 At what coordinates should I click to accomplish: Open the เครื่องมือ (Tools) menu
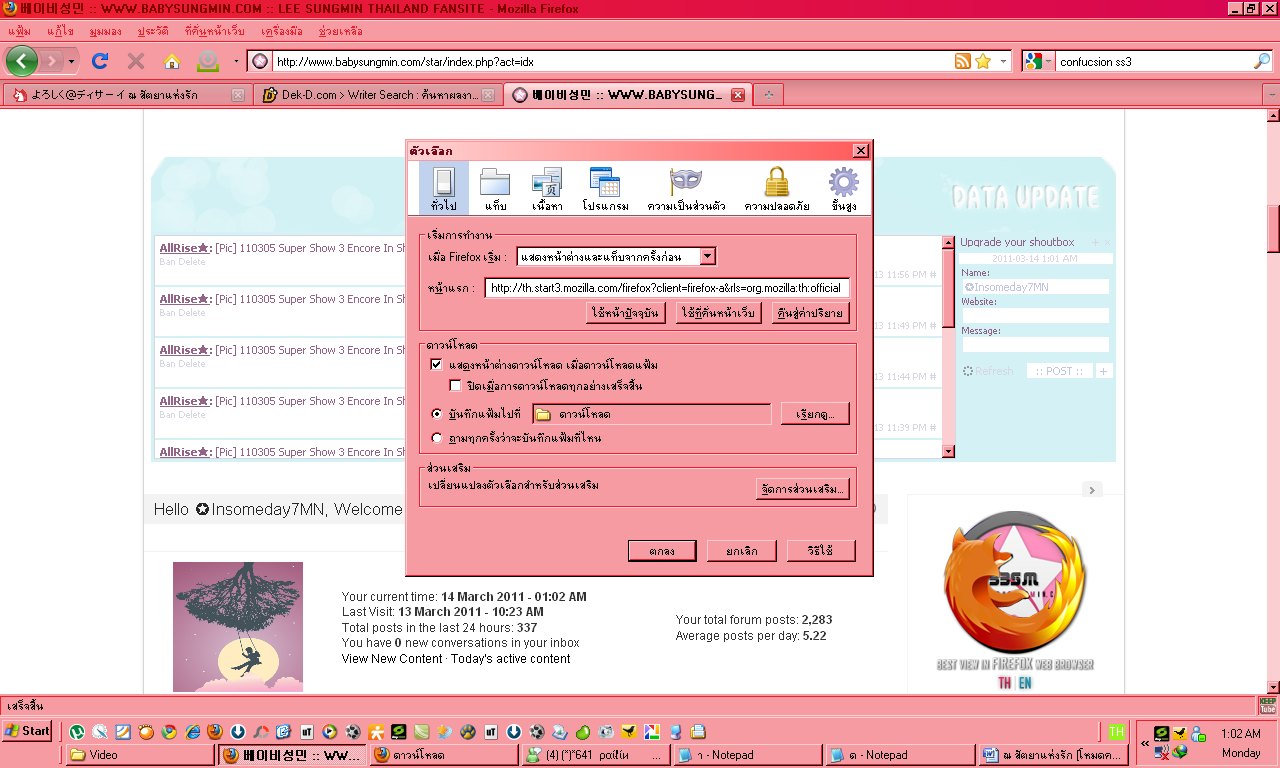[282, 31]
